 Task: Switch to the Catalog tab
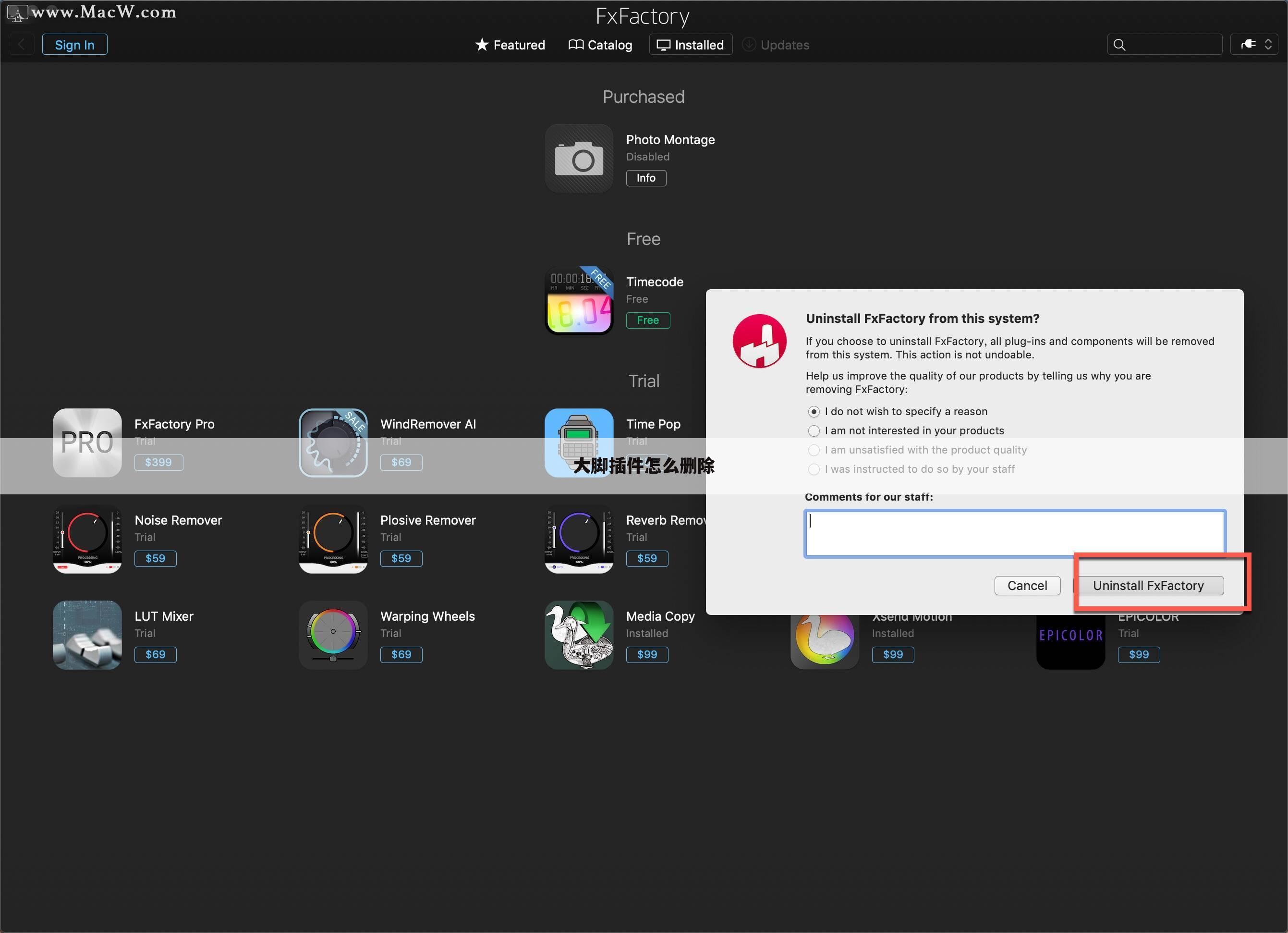pyautogui.click(x=600, y=45)
